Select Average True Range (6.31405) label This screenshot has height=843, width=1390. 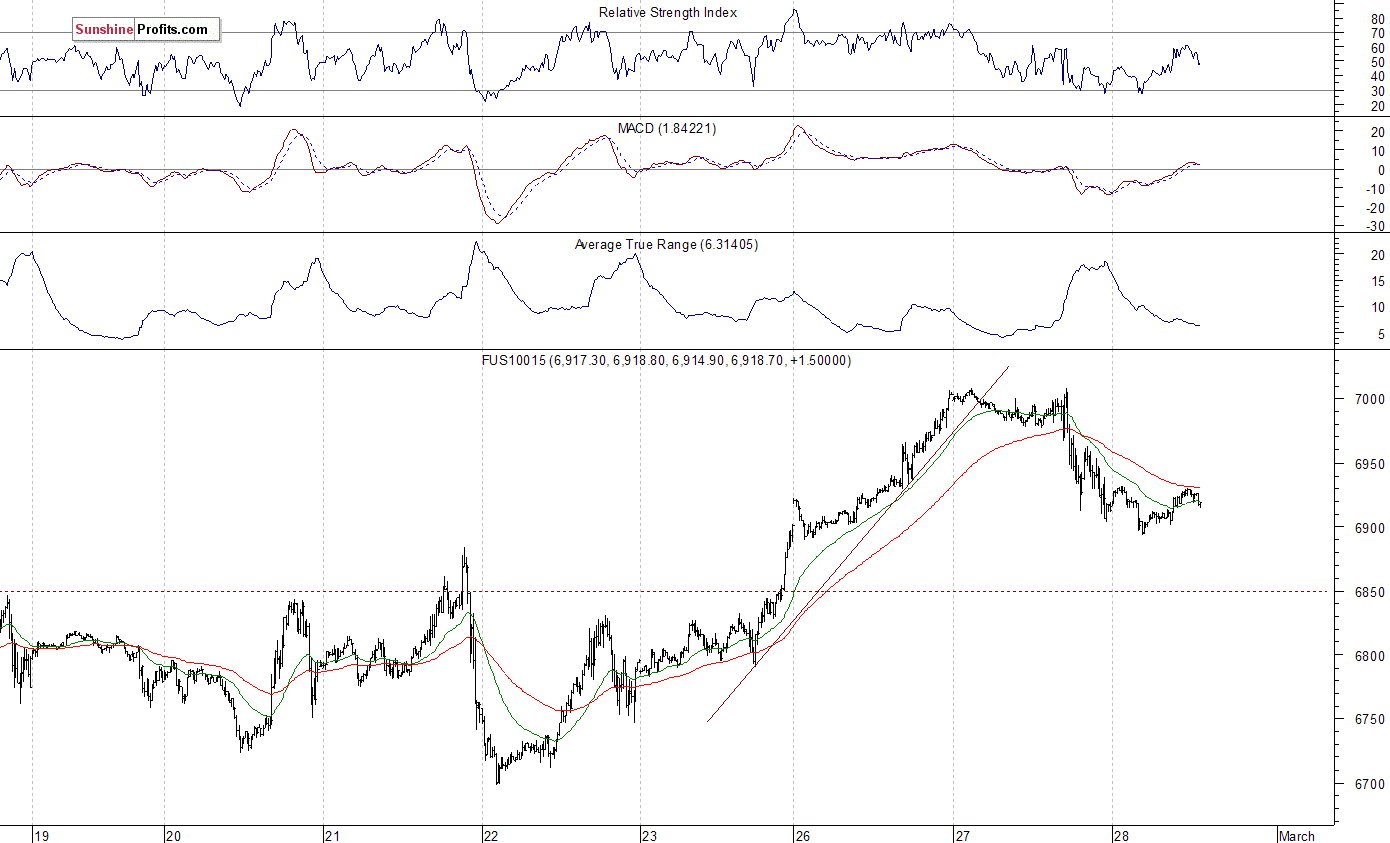tap(667, 244)
